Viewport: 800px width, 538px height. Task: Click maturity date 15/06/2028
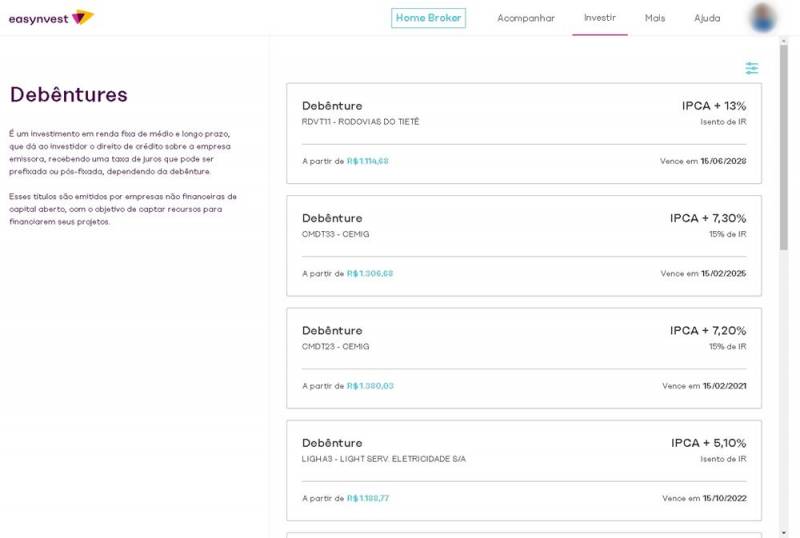(723, 161)
